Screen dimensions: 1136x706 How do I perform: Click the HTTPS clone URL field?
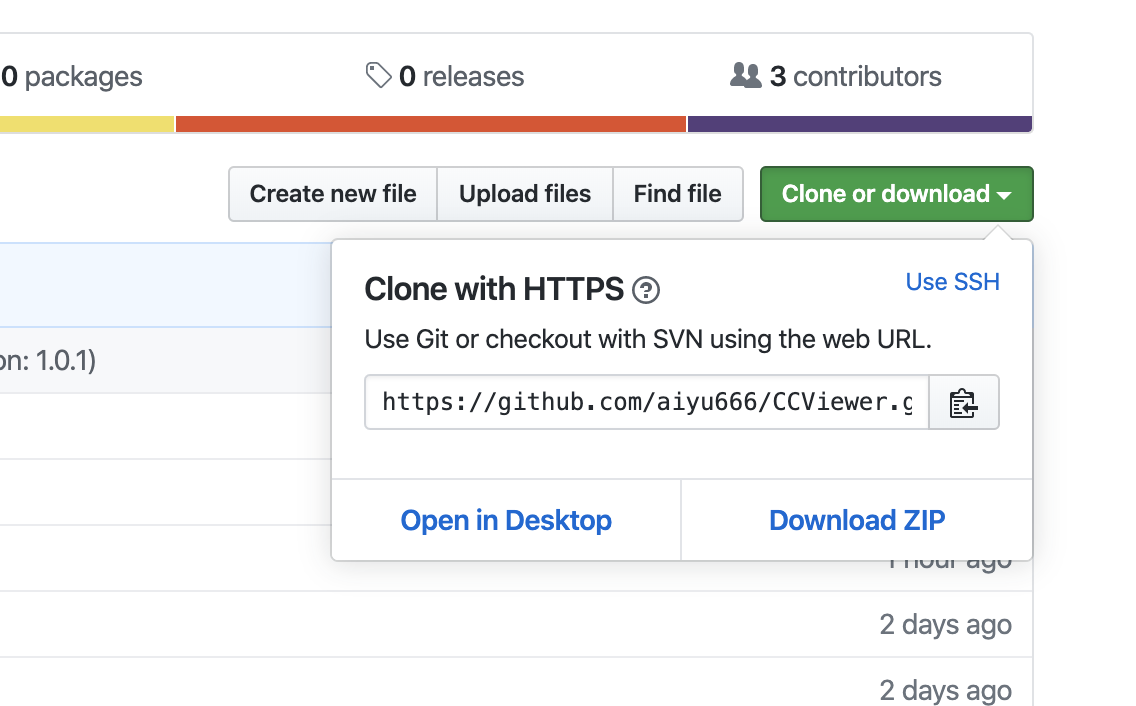pos(646,403)
